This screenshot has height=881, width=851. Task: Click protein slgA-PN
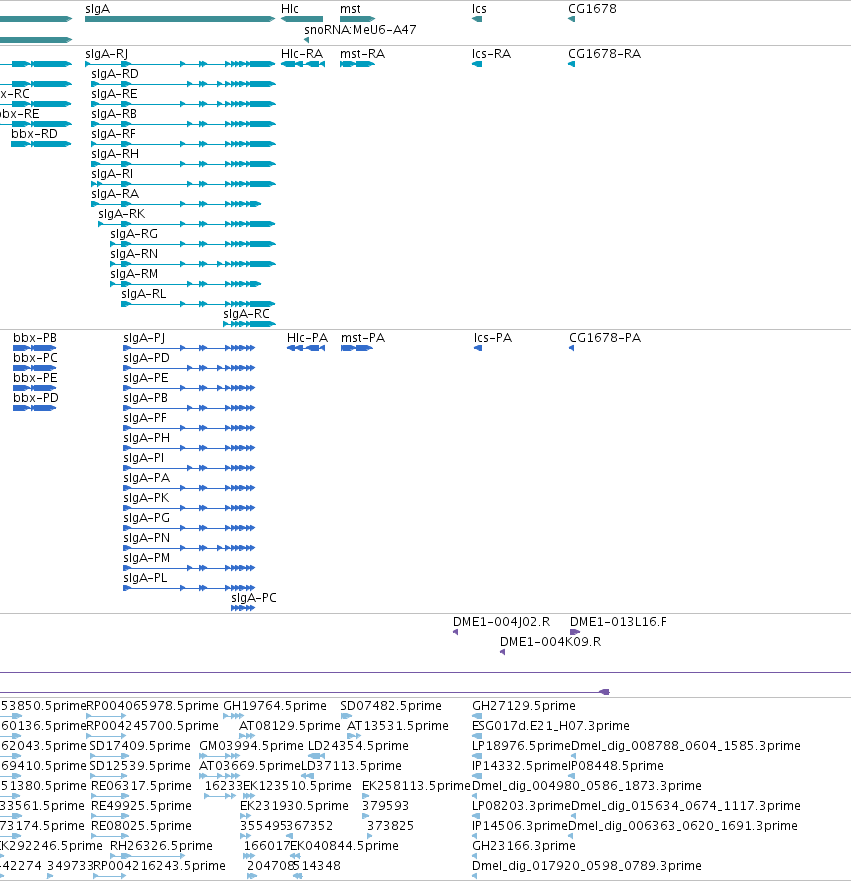coord(189,548)
